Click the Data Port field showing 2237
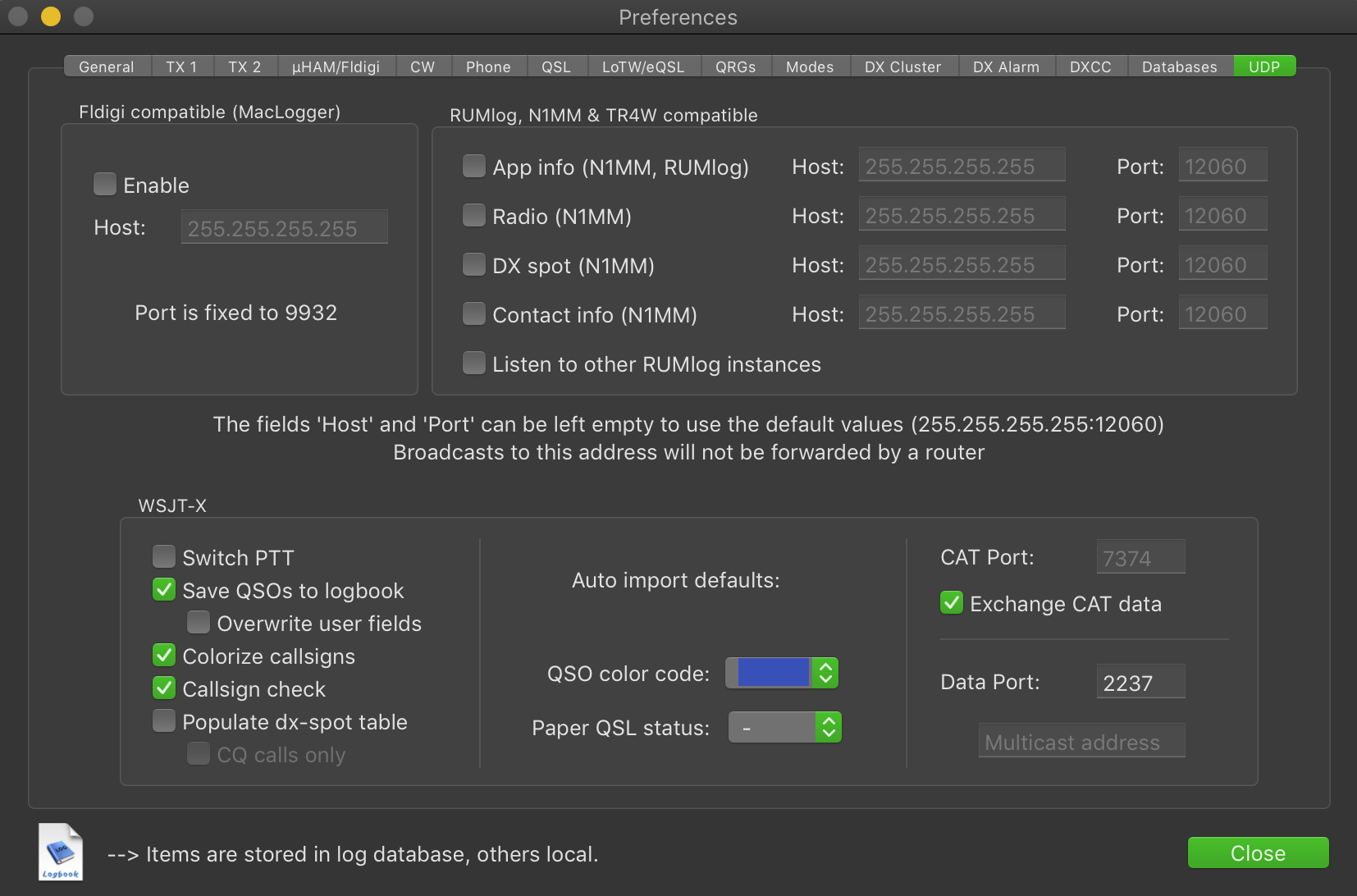 (x=1140, y=682)
